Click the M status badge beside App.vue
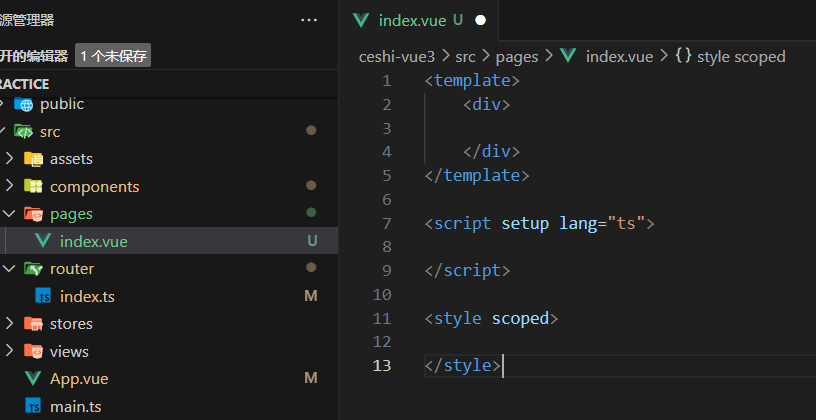Viewport: 816px width, 420px height. (x=311, y=378)
